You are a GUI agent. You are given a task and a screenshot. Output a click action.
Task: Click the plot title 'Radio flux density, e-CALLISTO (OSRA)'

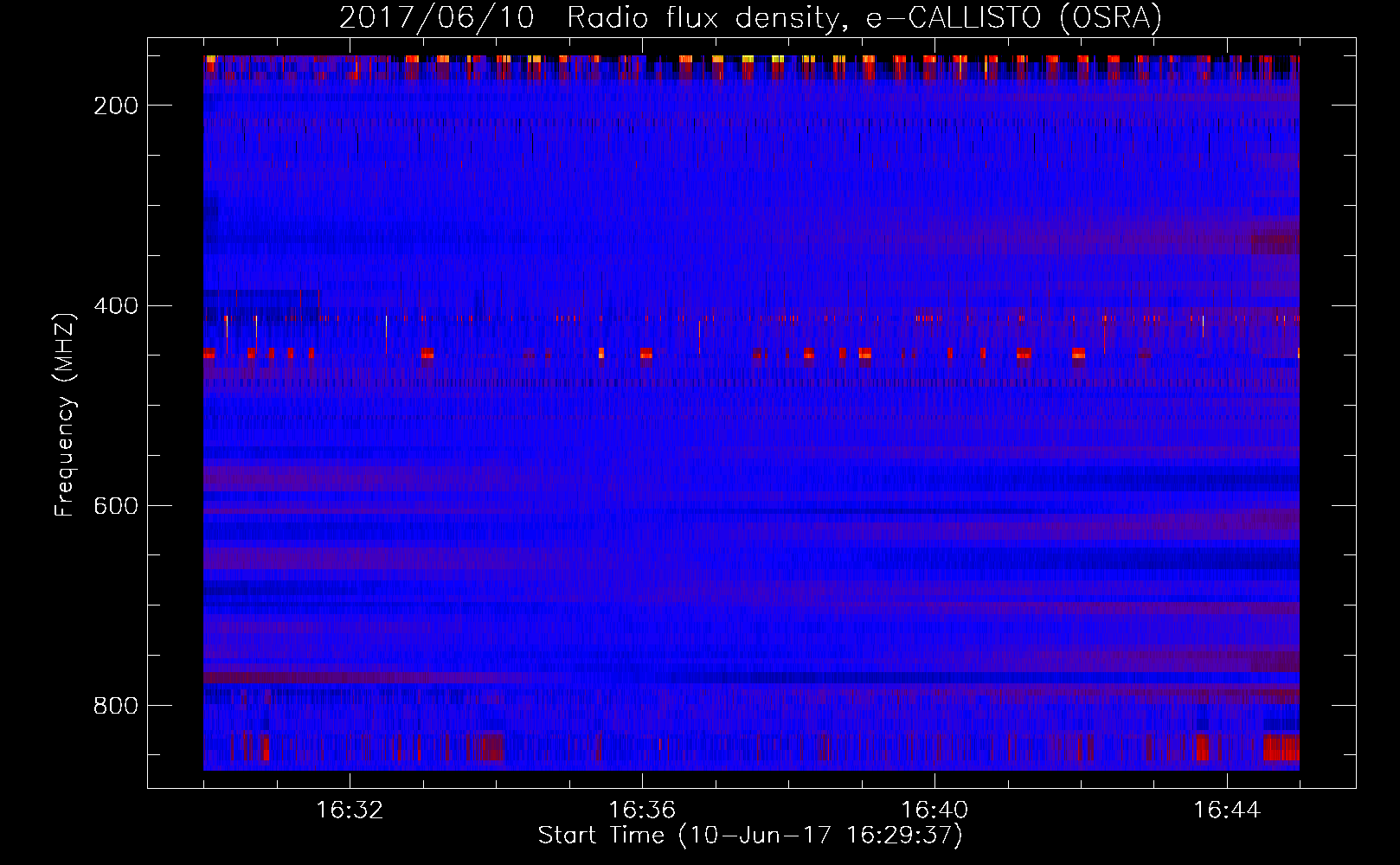click(864, 18)
